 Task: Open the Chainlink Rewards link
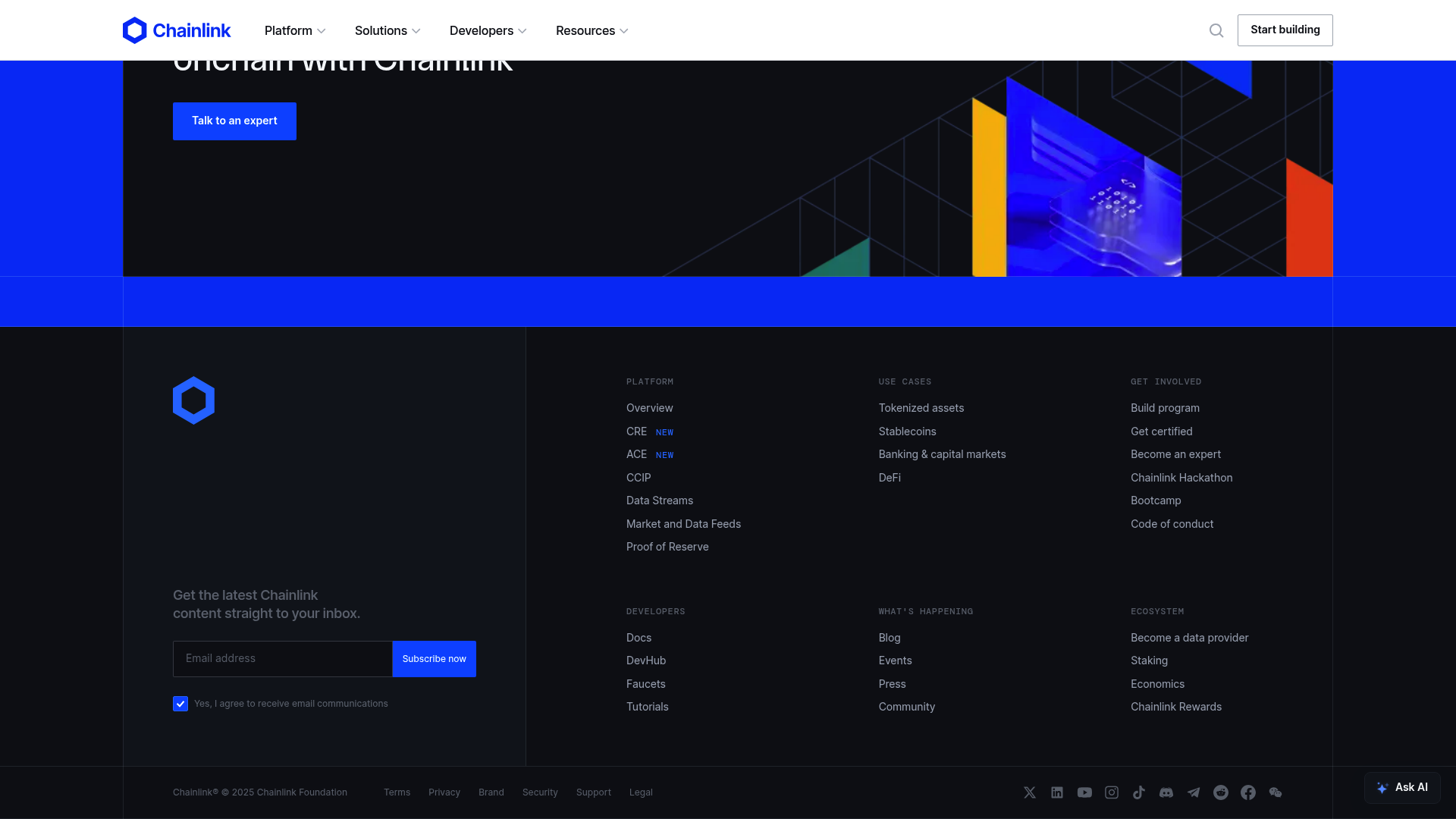(x=1176, y=707)
